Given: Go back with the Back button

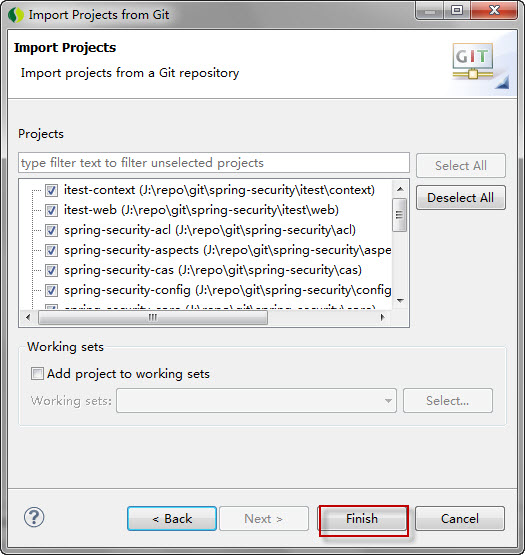Looking at the screenshot, I should [172, 519].
